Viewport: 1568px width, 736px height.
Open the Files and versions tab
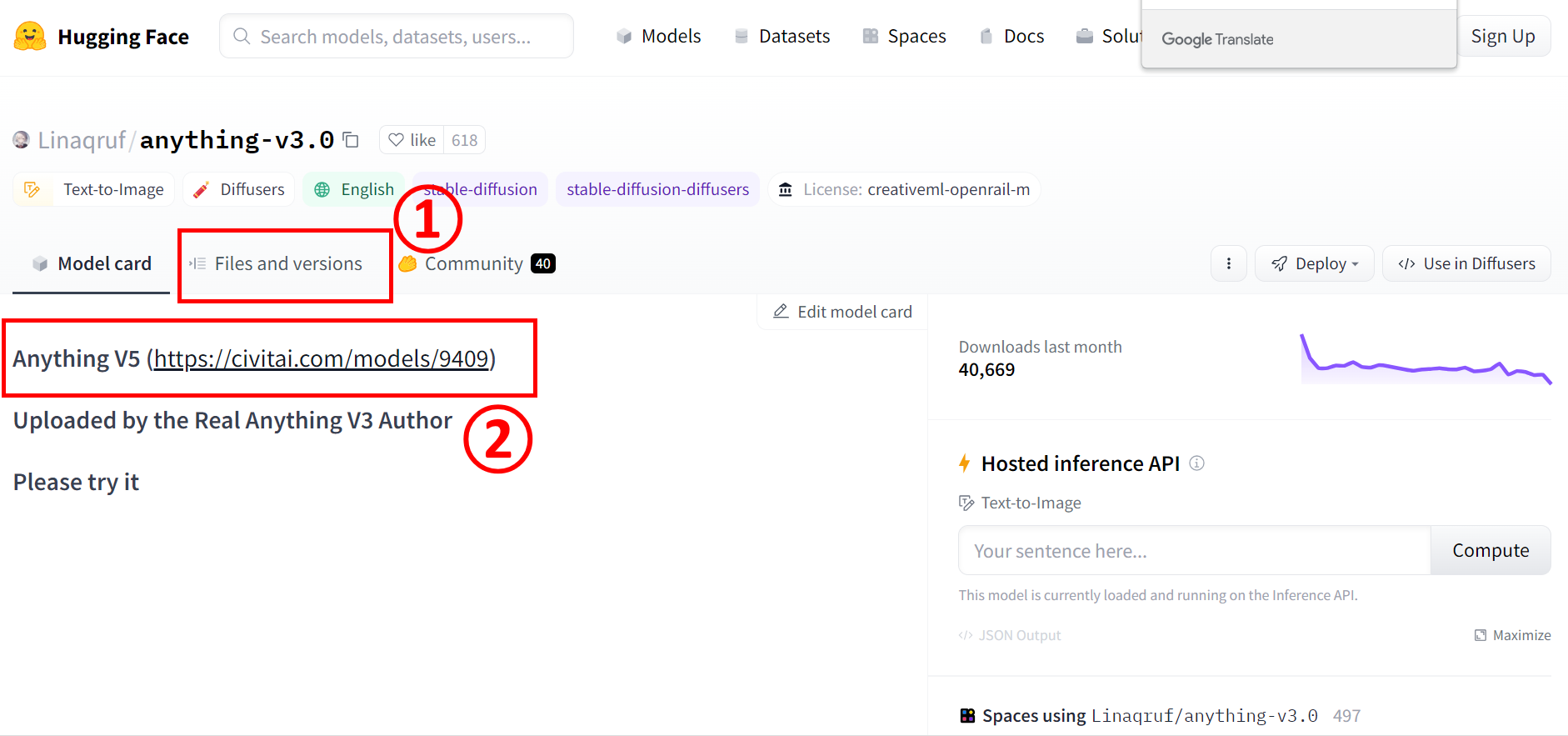coord(278,264)
